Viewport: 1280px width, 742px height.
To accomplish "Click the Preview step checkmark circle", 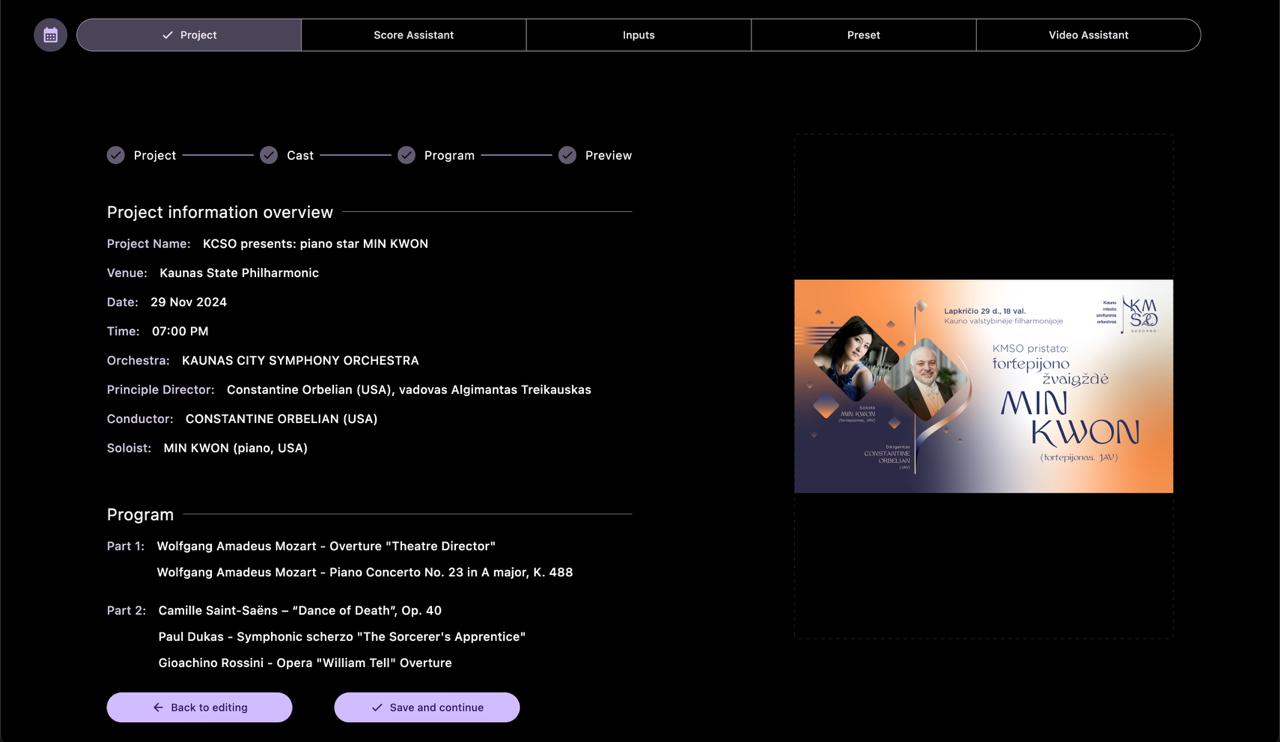I will pos(567,155).
